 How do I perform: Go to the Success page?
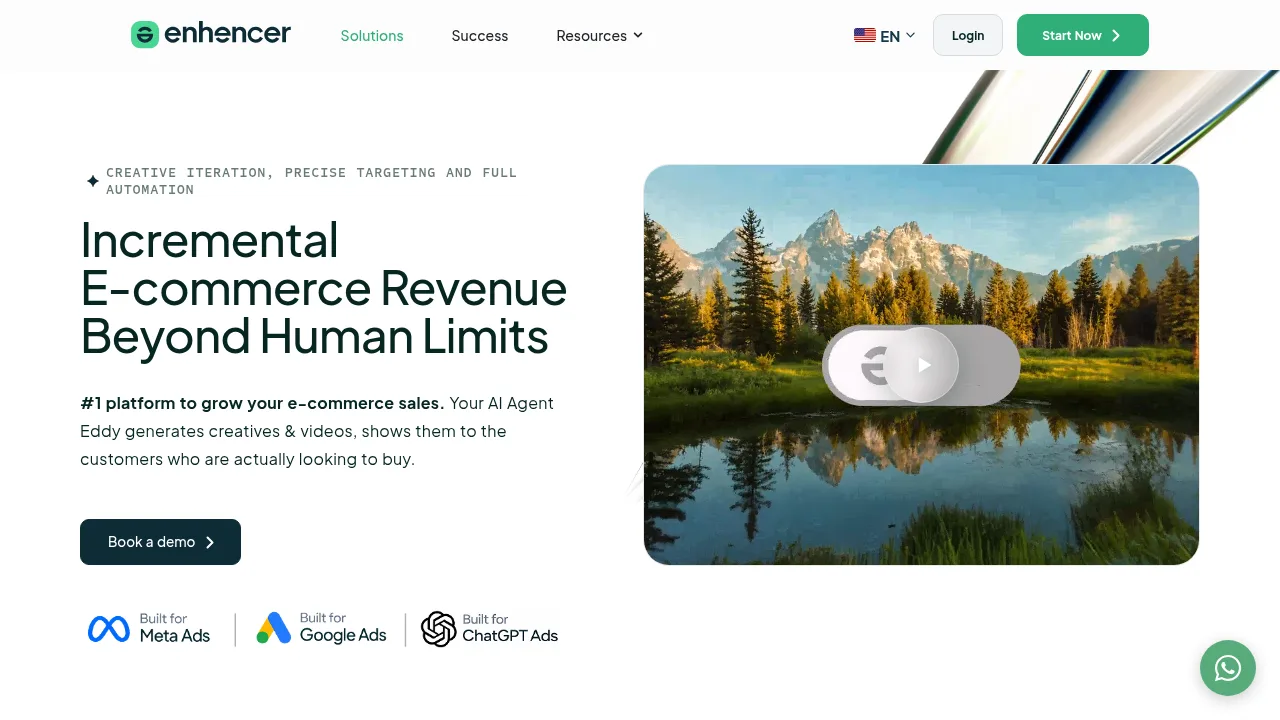[x=480, y=36]
